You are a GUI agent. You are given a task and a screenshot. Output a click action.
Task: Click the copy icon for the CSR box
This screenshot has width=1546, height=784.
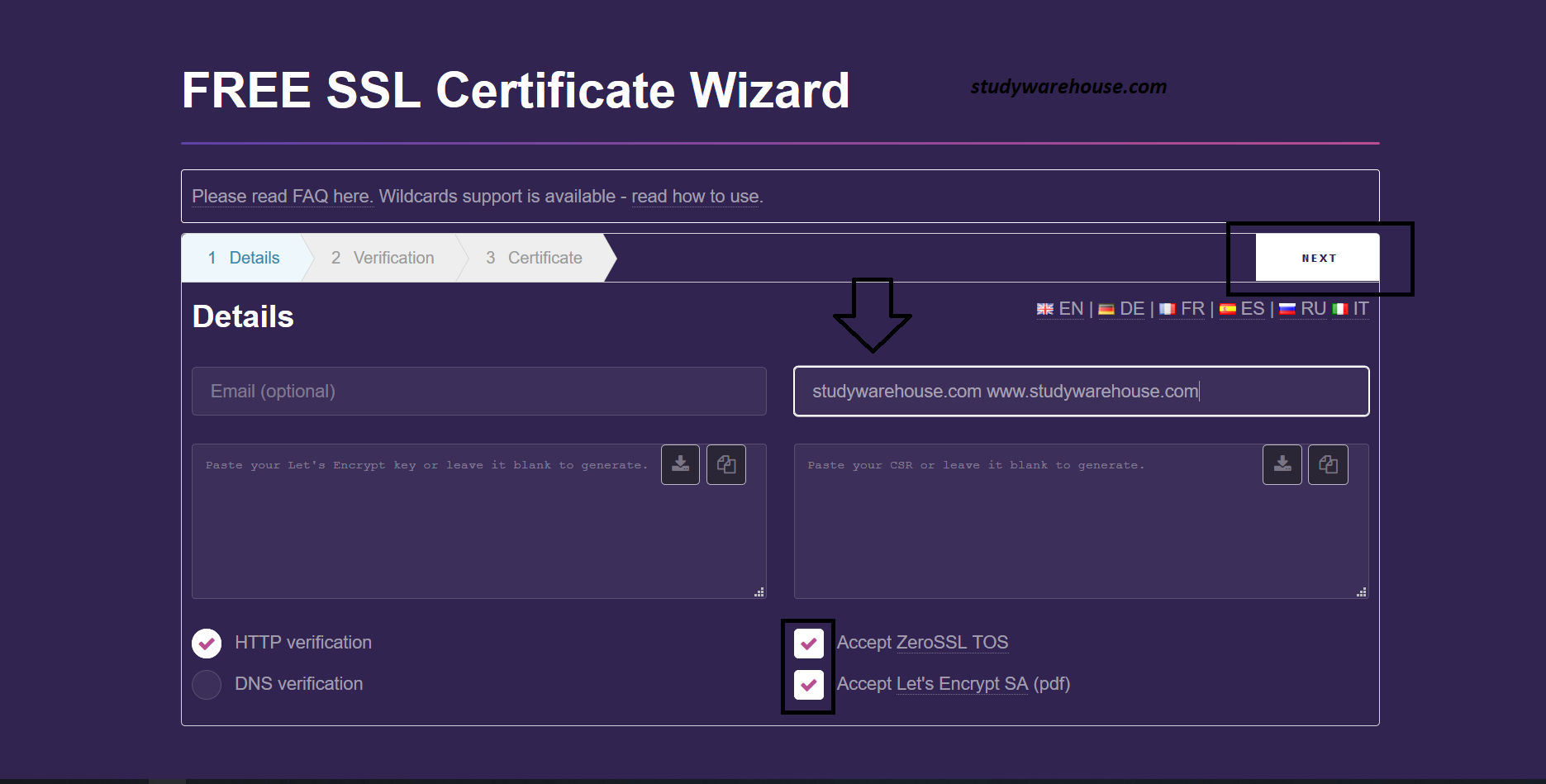[x=1328, y=464]
